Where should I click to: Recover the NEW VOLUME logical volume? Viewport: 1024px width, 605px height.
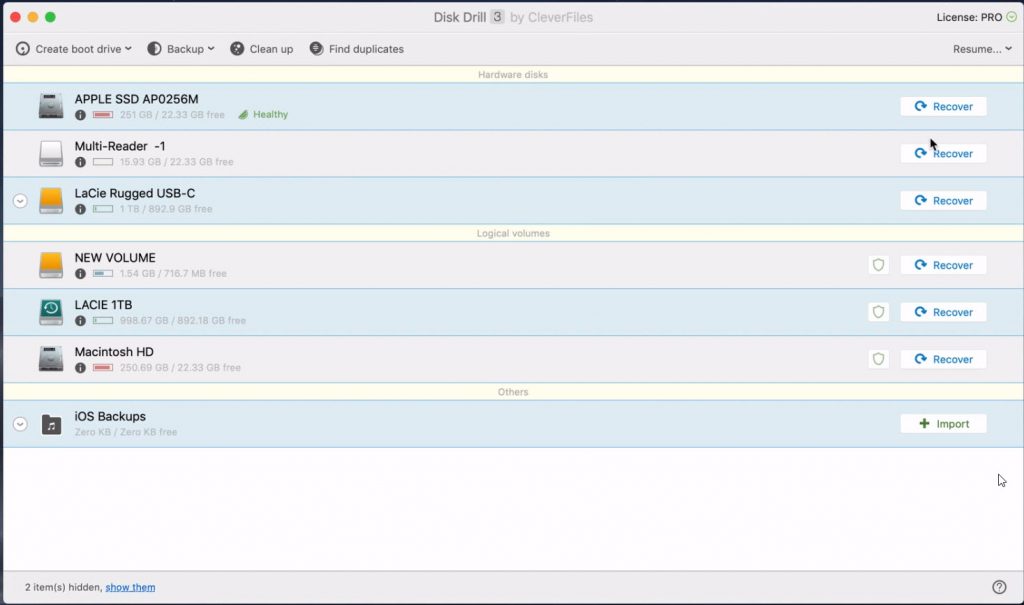point(943,265)
